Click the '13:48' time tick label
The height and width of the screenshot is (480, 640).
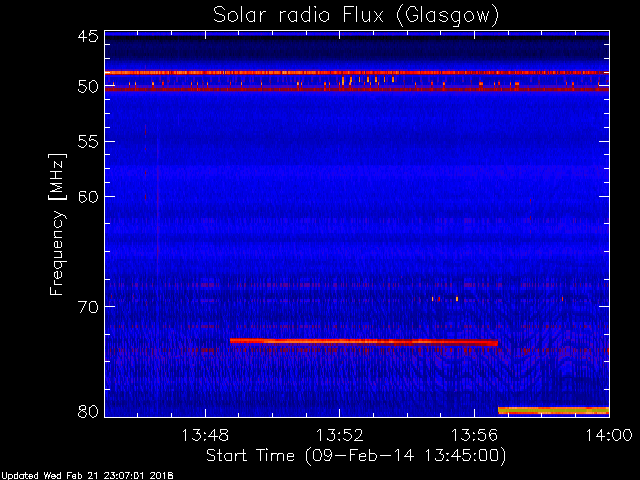click(205, 436)
